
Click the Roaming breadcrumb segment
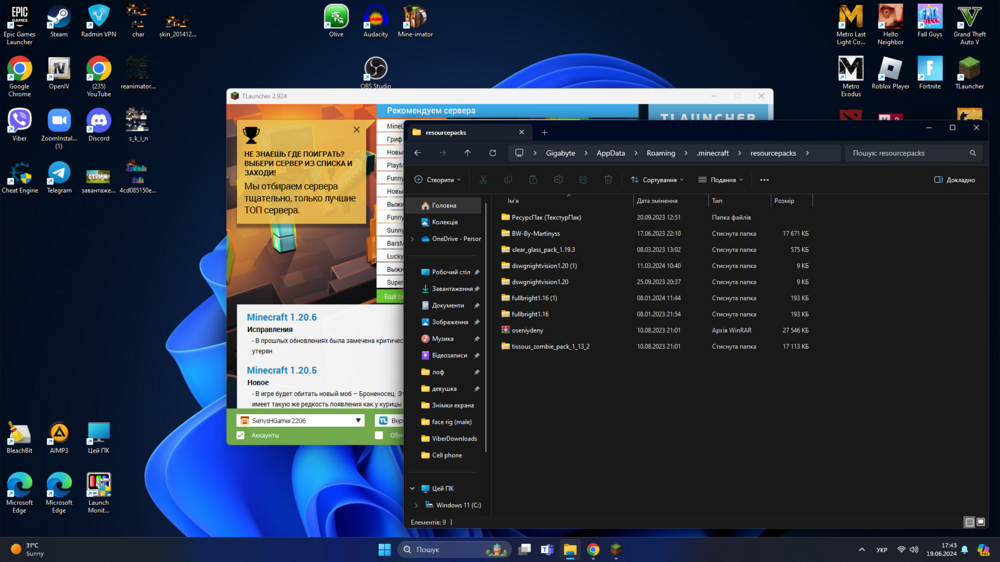point(661,153)
